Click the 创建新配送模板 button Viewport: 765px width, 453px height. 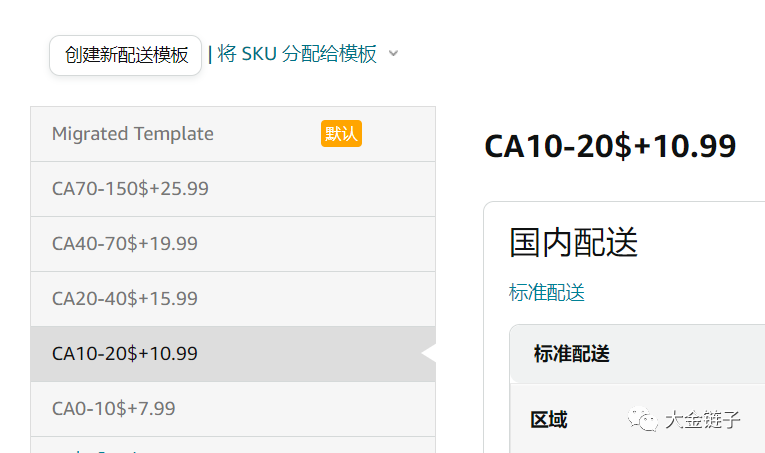pyautogui.click(x=125, y=55)
